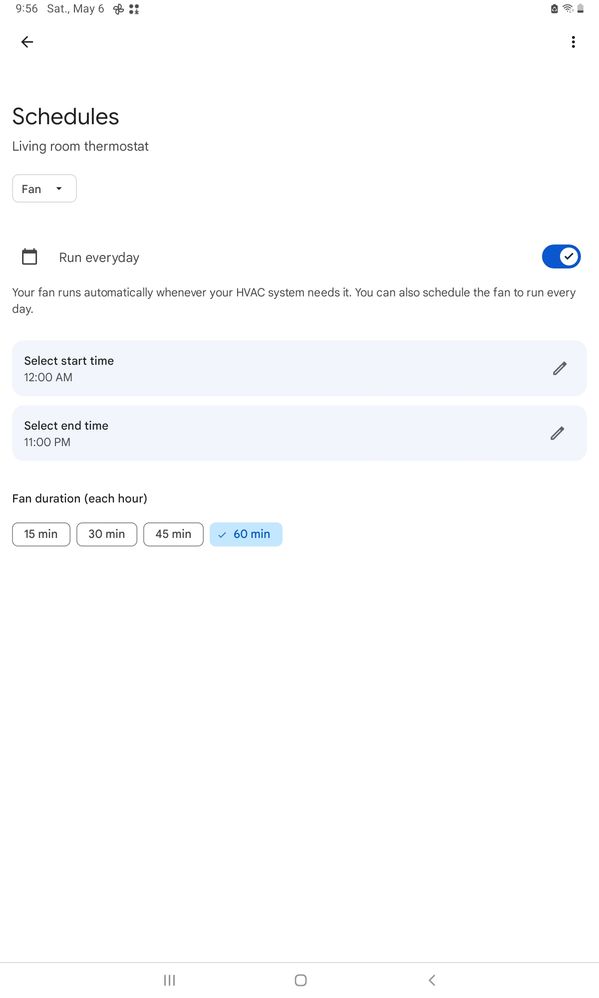599x998 pixels.
Task: Toggle the Run everyday switch
Action: click(561, 257)
